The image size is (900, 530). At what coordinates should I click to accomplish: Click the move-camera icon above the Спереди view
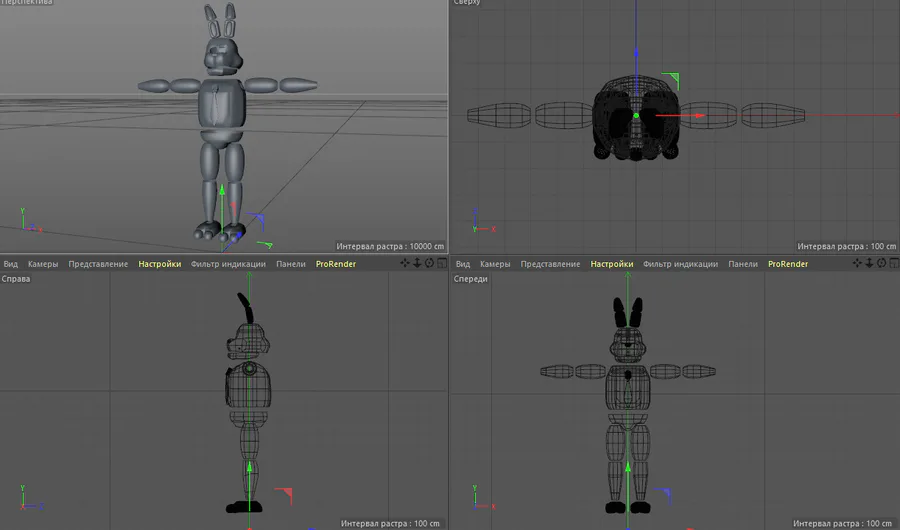857,263
